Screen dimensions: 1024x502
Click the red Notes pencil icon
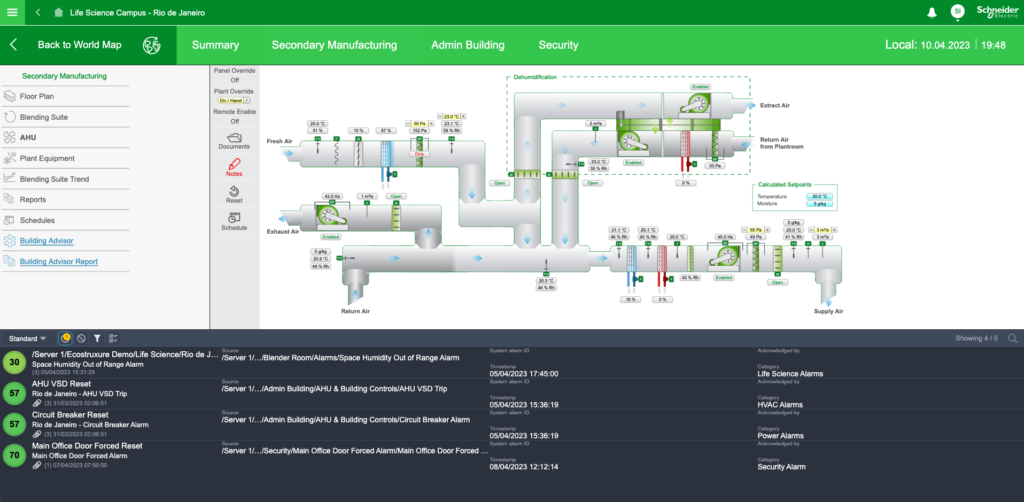234,165
